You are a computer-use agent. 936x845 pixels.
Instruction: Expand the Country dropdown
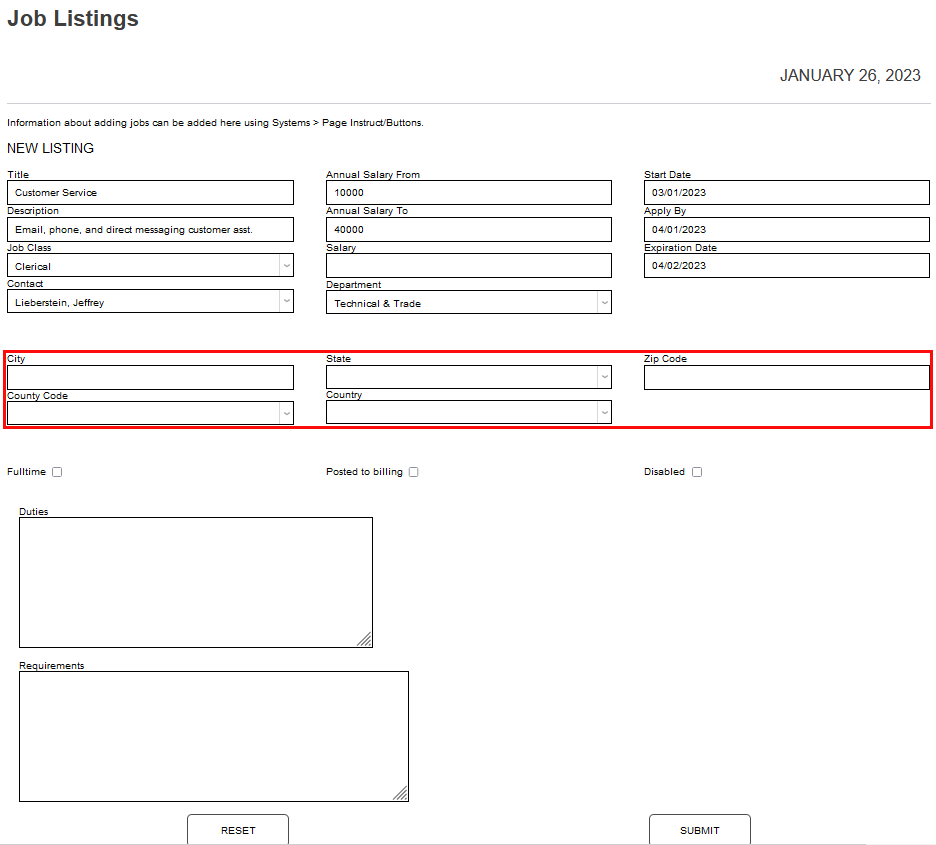[468, 412]
